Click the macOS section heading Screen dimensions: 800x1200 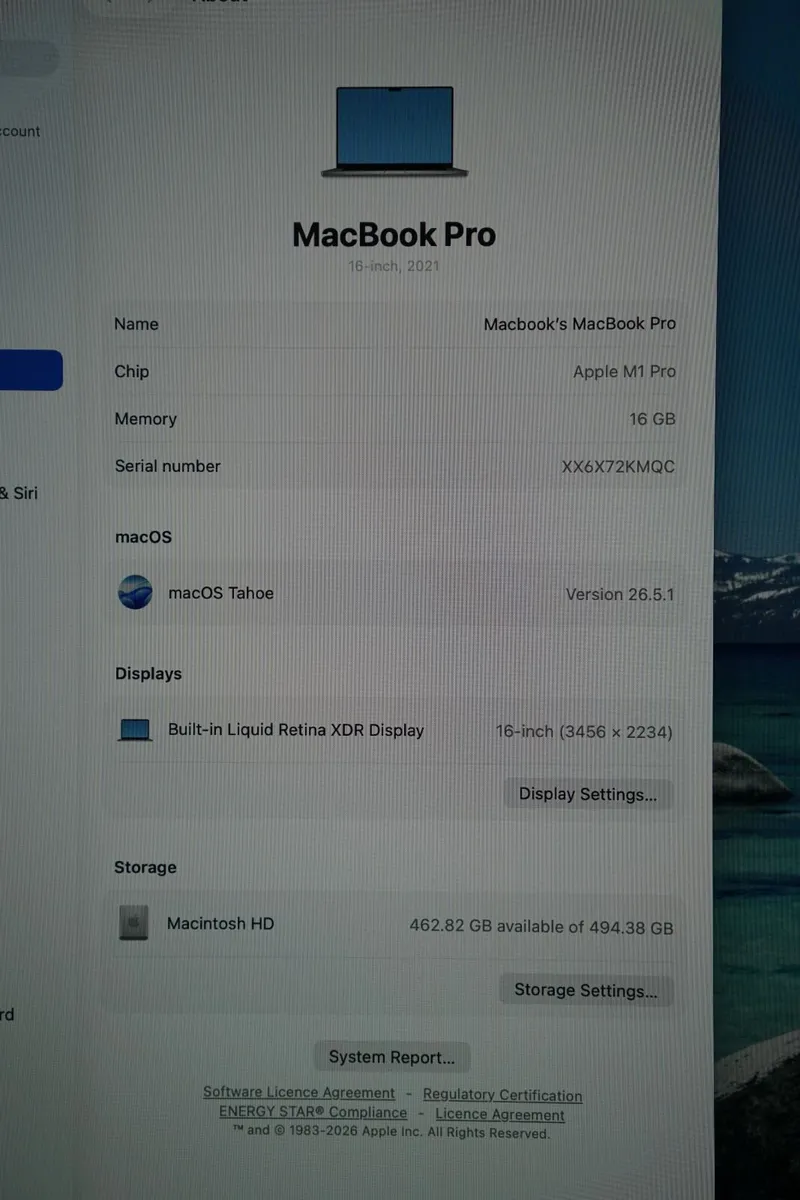[143, 537]
